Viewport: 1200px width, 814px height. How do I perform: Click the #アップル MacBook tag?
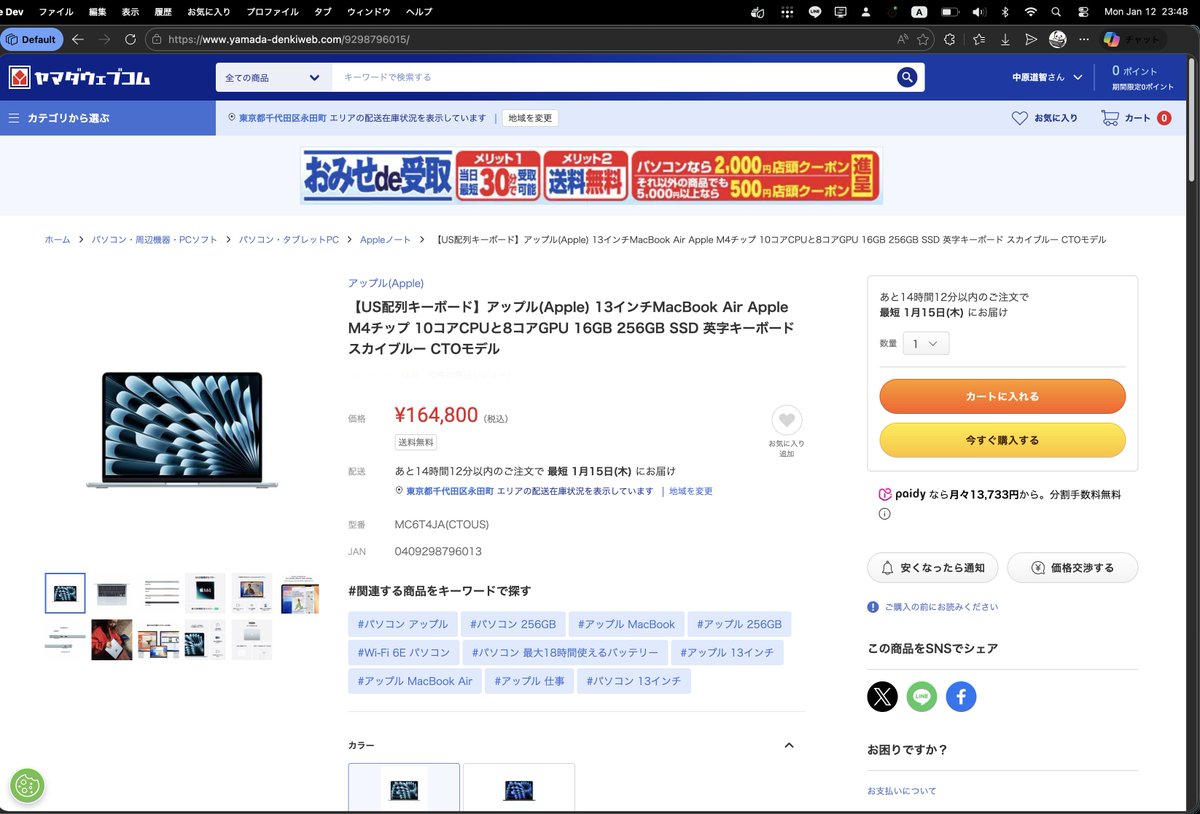pos(627,624)
